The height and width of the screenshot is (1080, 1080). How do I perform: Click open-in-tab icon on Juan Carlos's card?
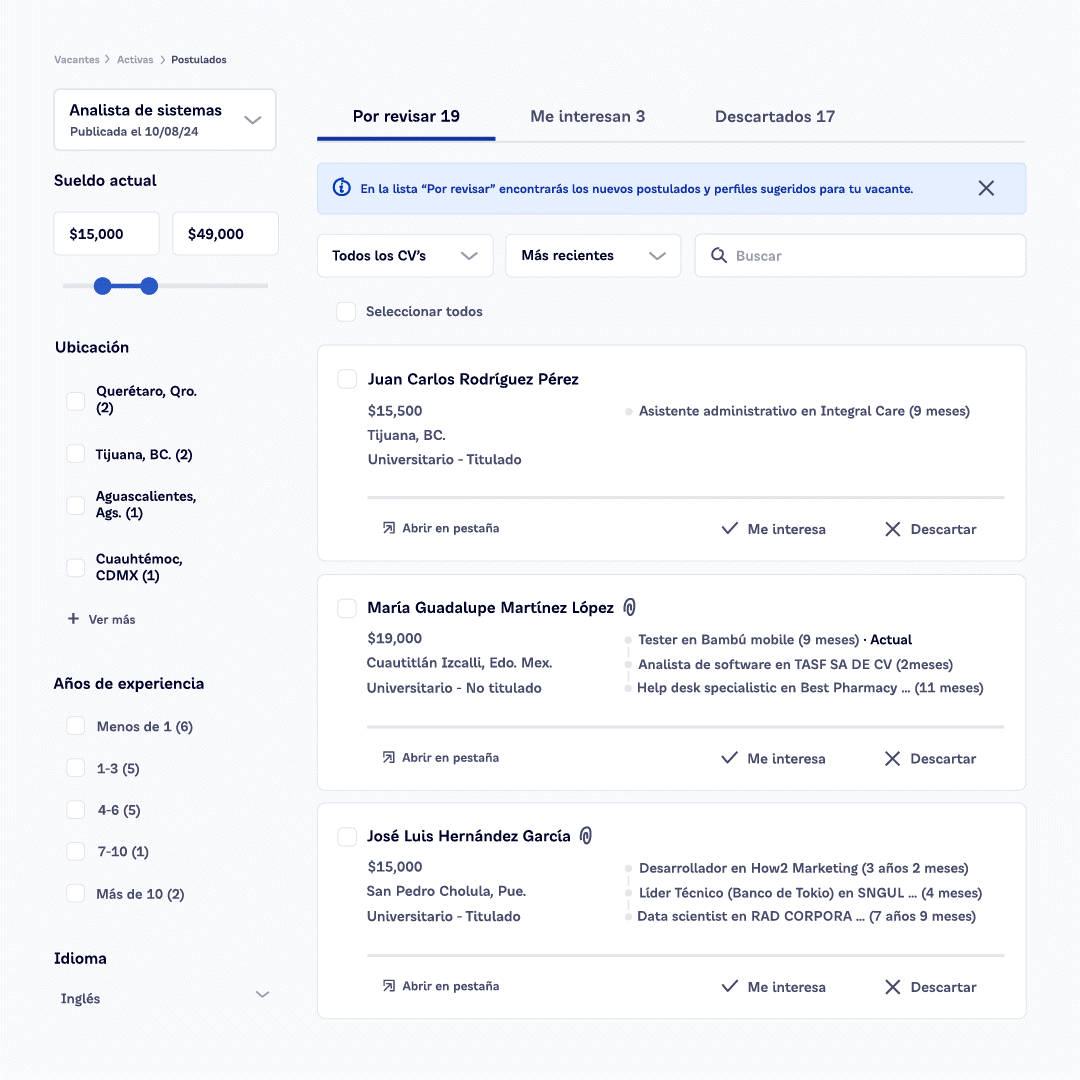click(x=388, y=528)
